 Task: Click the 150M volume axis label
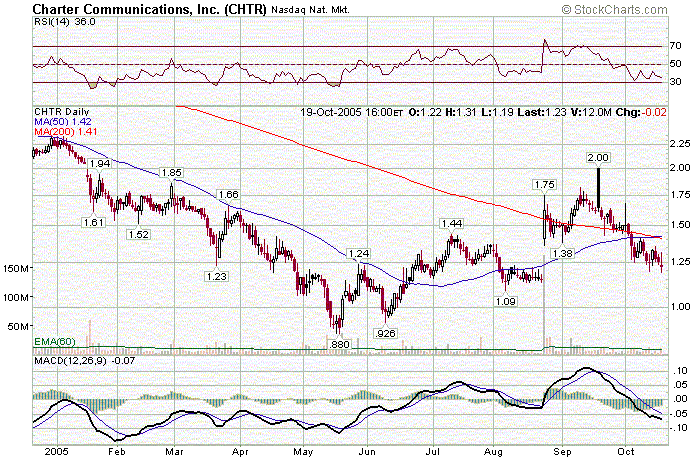[x=17, y=268]
